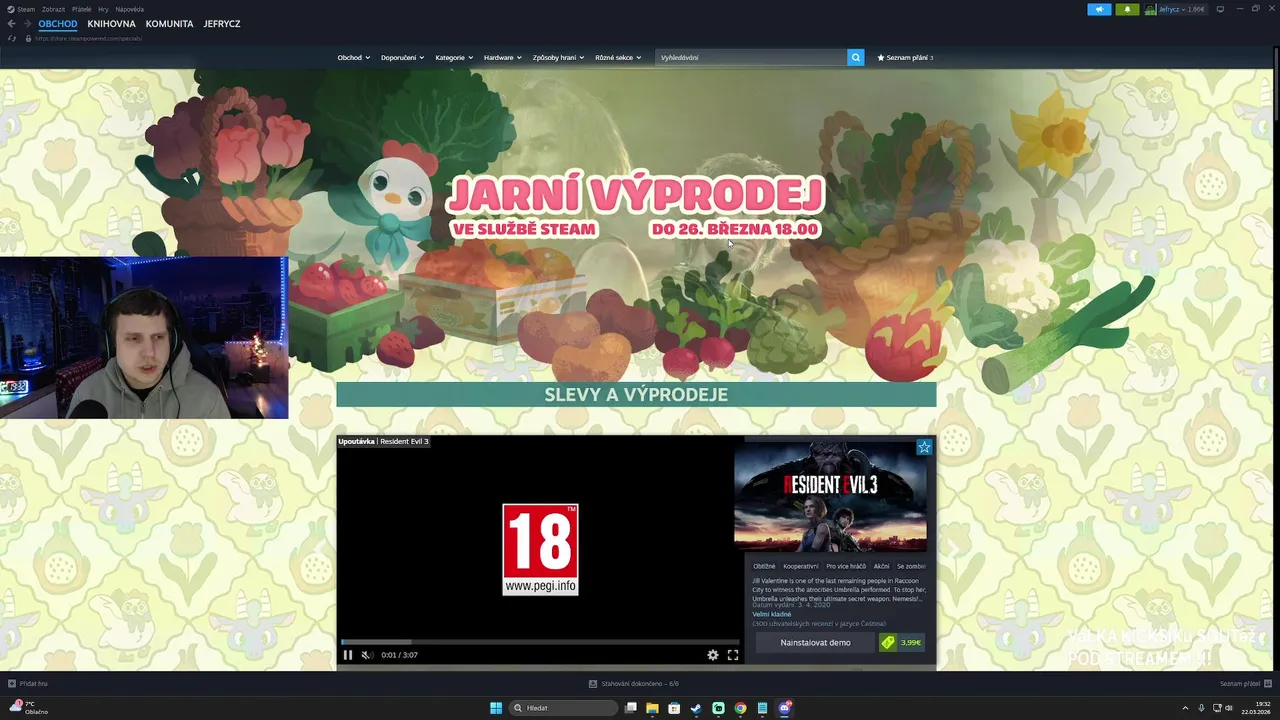Show hidden system tray icons
Screen dimensions: 1280x720
pyautogui.click(x=1185, y=708)
